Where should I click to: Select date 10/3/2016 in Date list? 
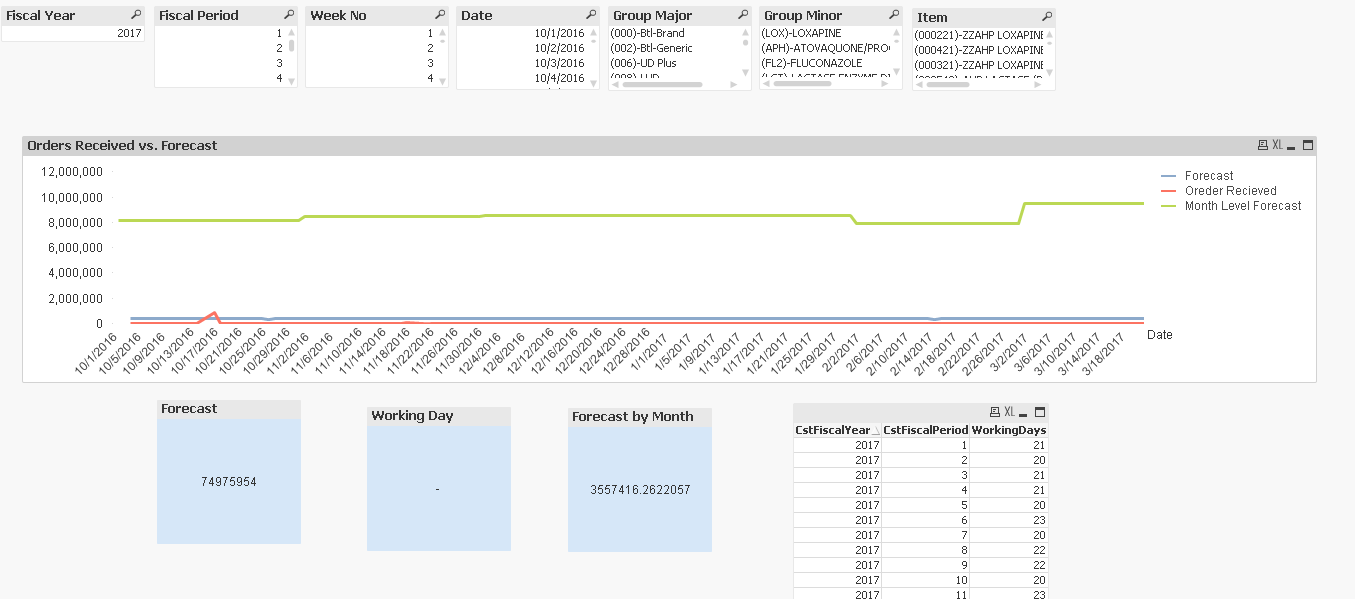559,63
